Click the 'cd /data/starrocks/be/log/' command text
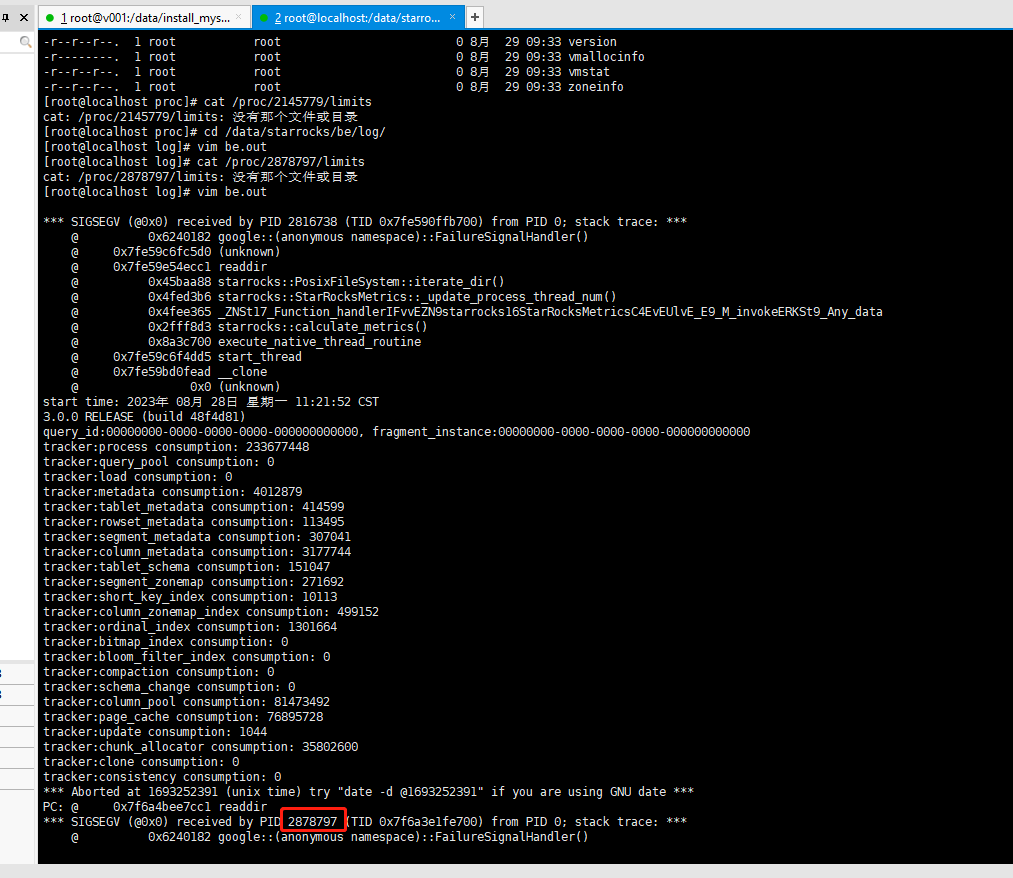The image size is (1013, 878). (295, 132)
